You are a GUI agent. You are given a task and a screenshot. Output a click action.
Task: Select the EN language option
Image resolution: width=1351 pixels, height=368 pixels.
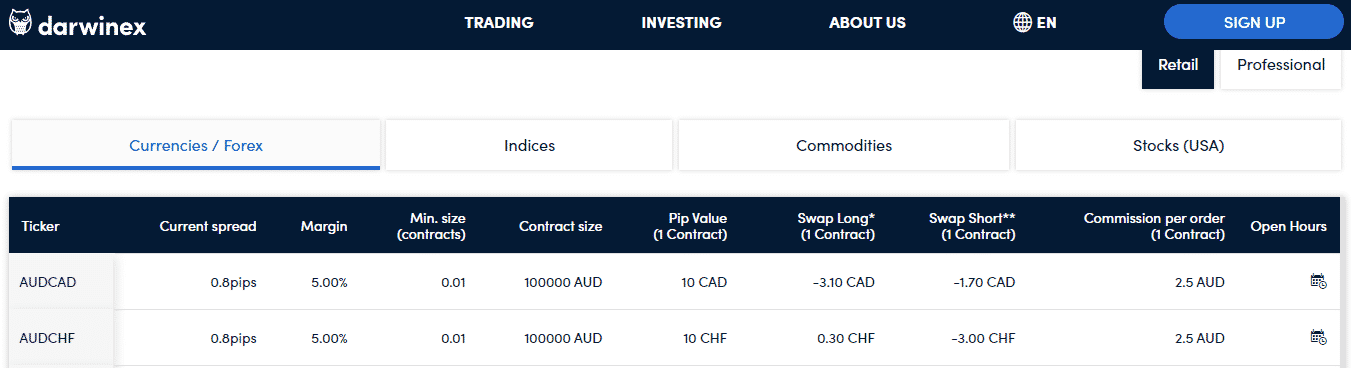[1046, 23]
